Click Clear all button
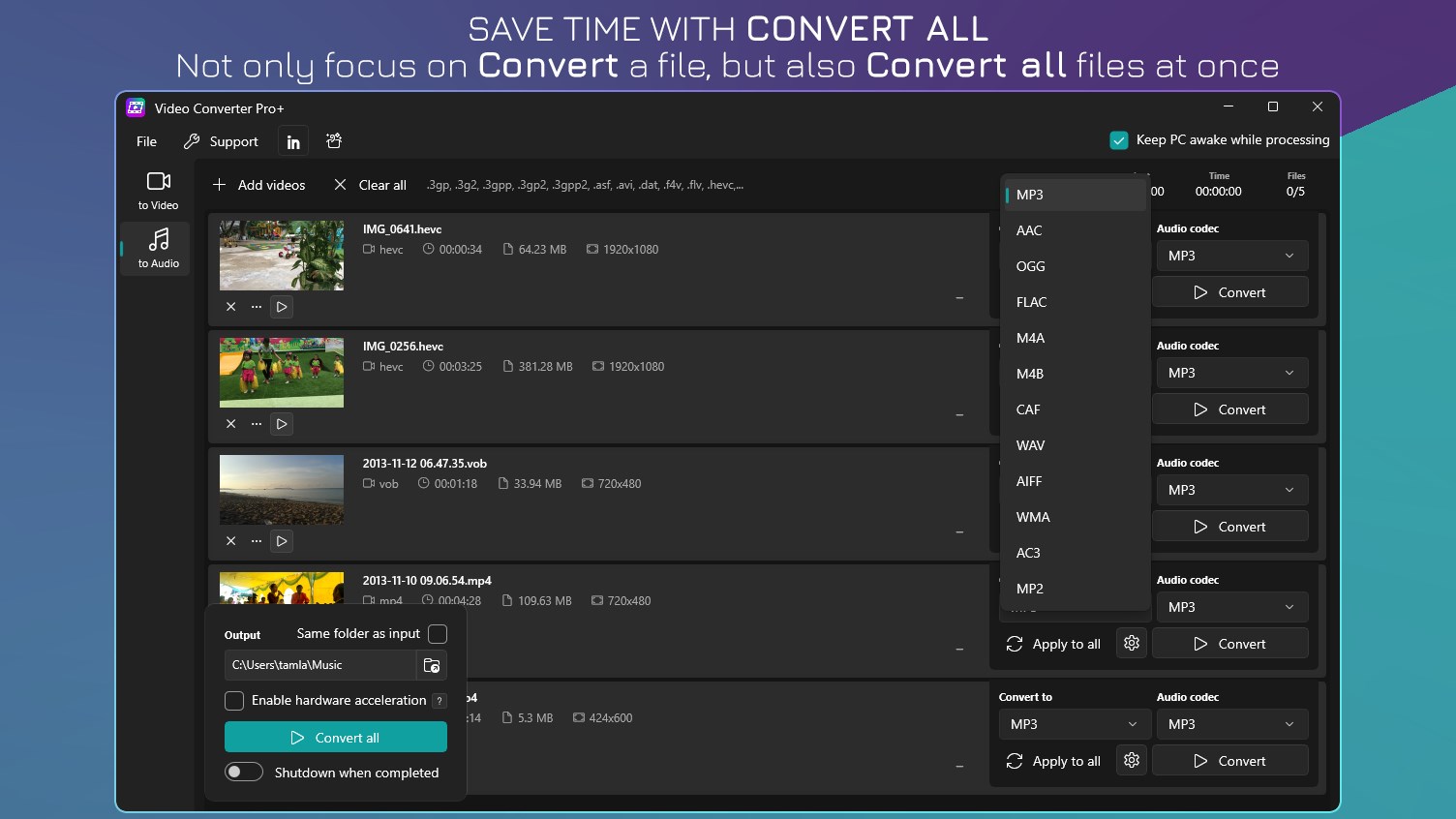Viewport: 1456px width, 819px height. coord(370,185)
